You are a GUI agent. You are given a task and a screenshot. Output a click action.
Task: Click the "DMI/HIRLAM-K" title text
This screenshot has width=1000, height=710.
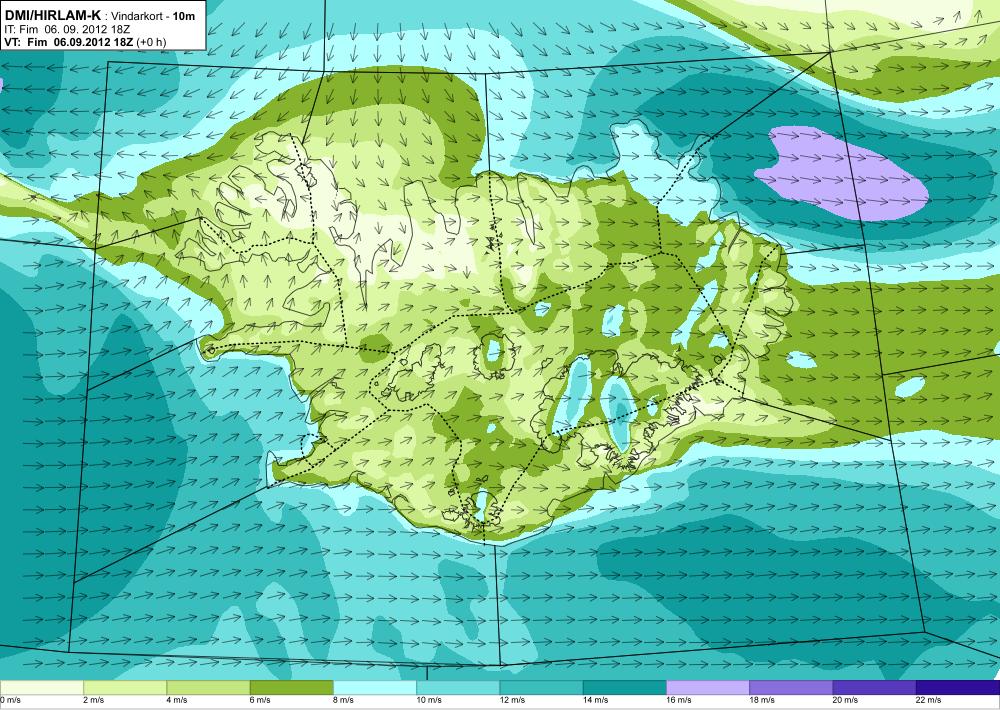click(x=52, y=16)
